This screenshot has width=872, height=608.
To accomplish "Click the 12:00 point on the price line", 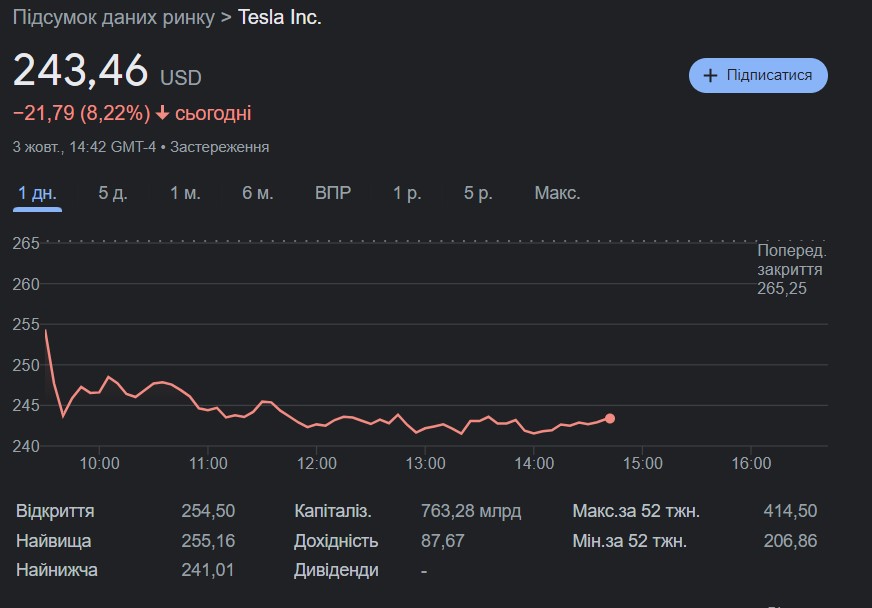I will pos(317,424).
